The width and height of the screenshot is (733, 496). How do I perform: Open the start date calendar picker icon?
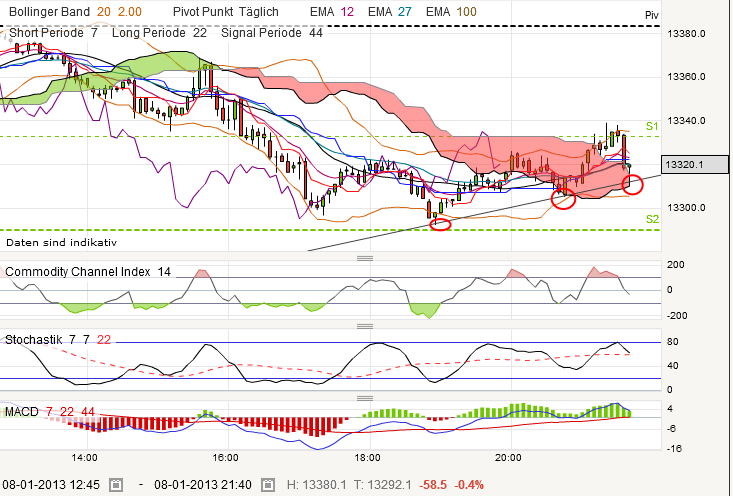pos(116,485)
